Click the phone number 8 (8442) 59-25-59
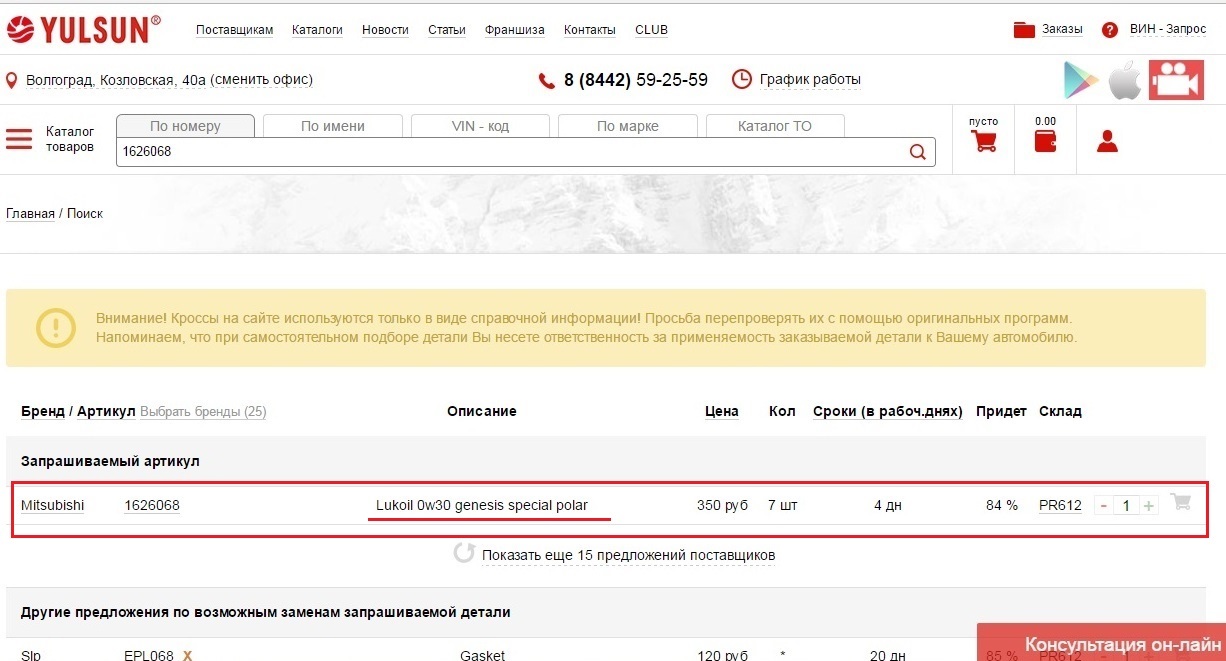Viewport: 1226px width, 661px height. coord(636,80)
